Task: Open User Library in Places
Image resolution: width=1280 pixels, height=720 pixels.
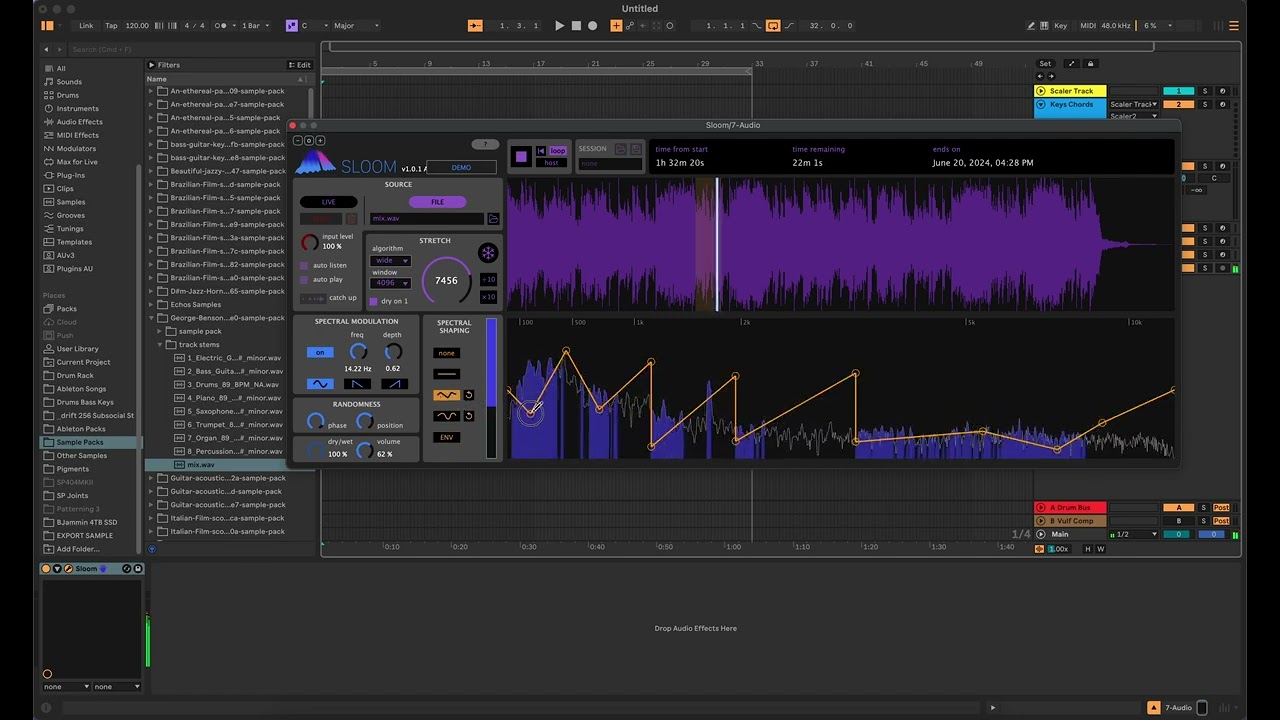Action: (x=77, y=349)
